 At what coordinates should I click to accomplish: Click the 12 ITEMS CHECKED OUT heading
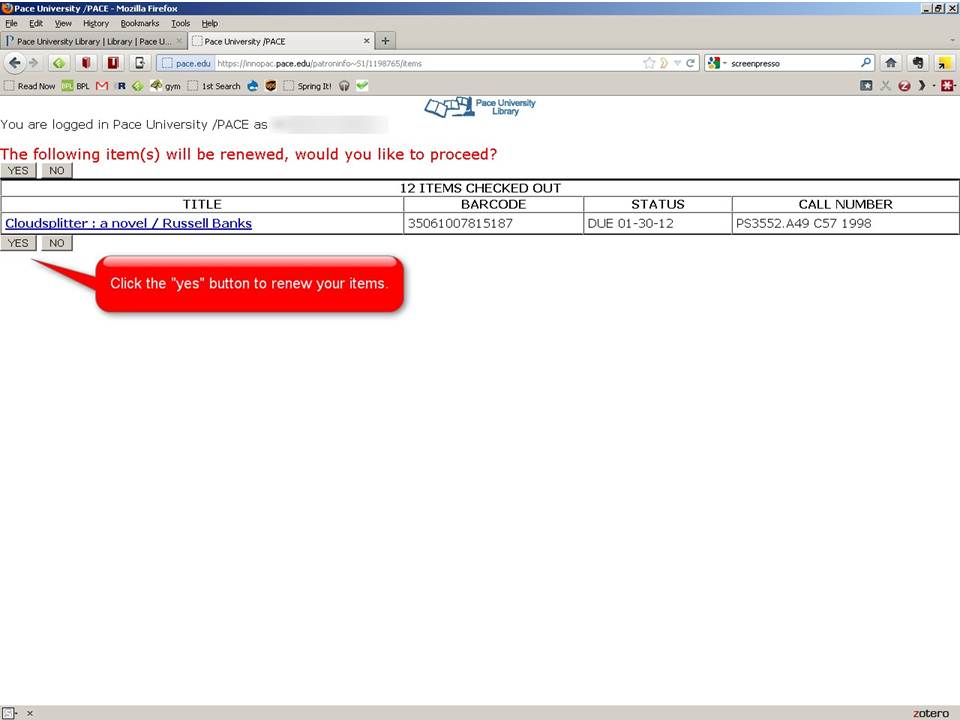480,188
